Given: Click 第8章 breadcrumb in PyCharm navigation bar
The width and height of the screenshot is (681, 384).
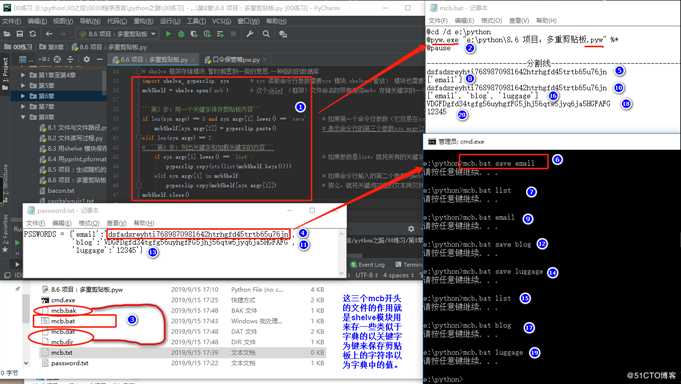Looking at the screenshot, I should coord(52,47).
